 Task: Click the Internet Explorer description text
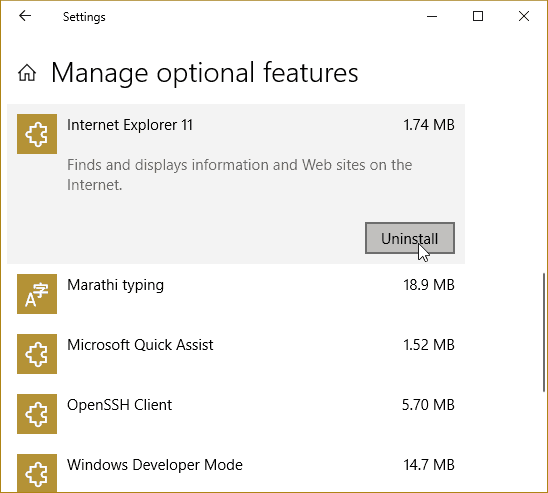[239, 175]
